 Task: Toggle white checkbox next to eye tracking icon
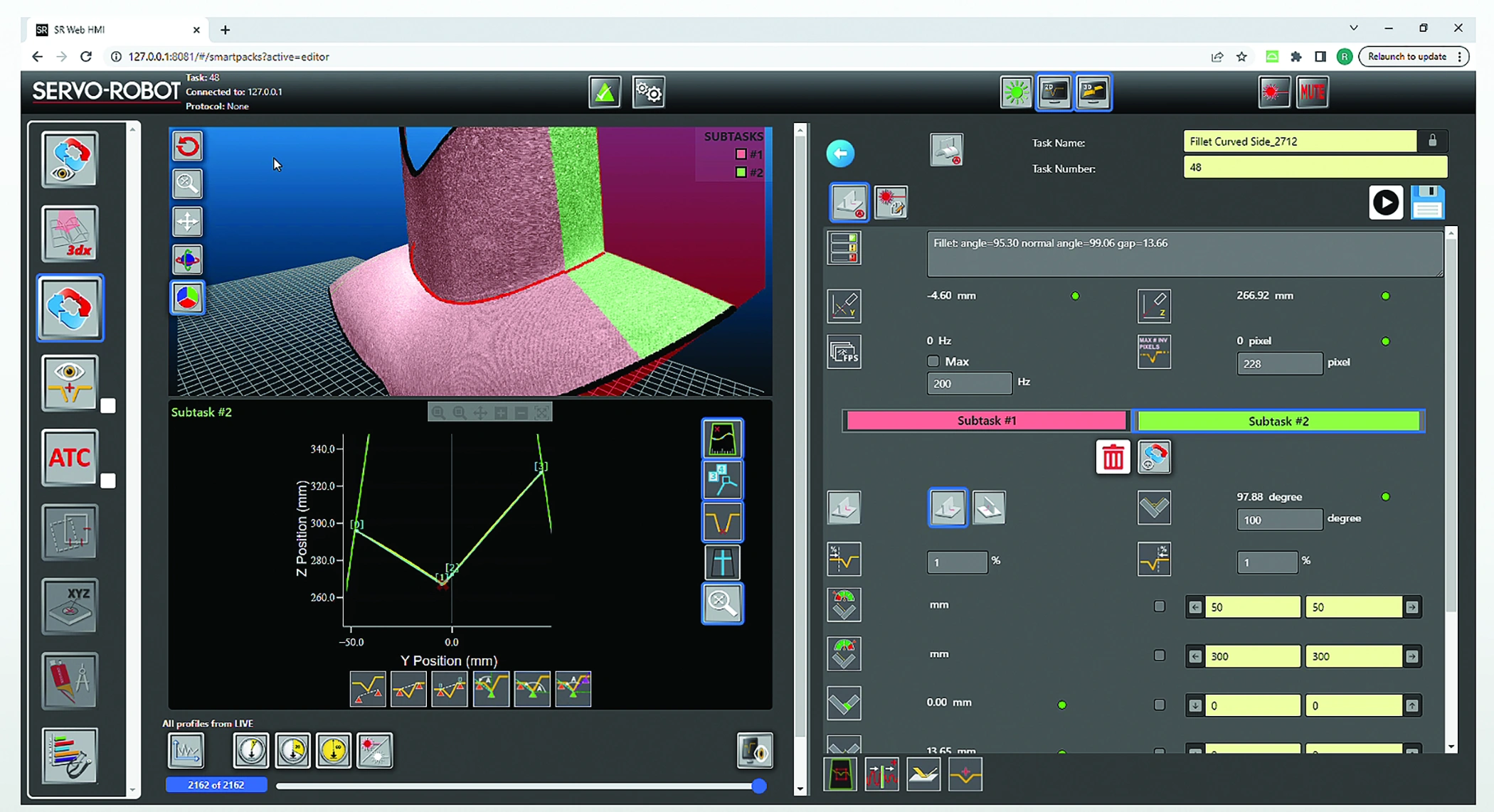[x=107, y=406]
